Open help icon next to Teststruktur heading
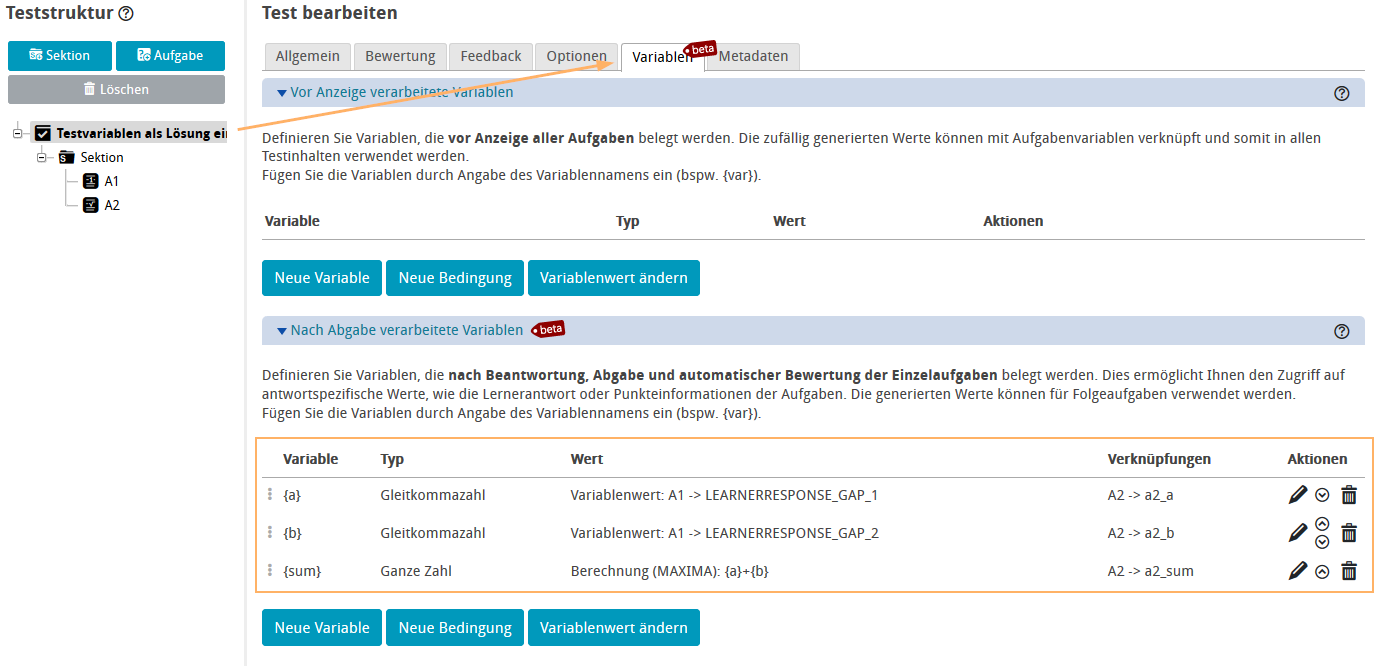 126,14
